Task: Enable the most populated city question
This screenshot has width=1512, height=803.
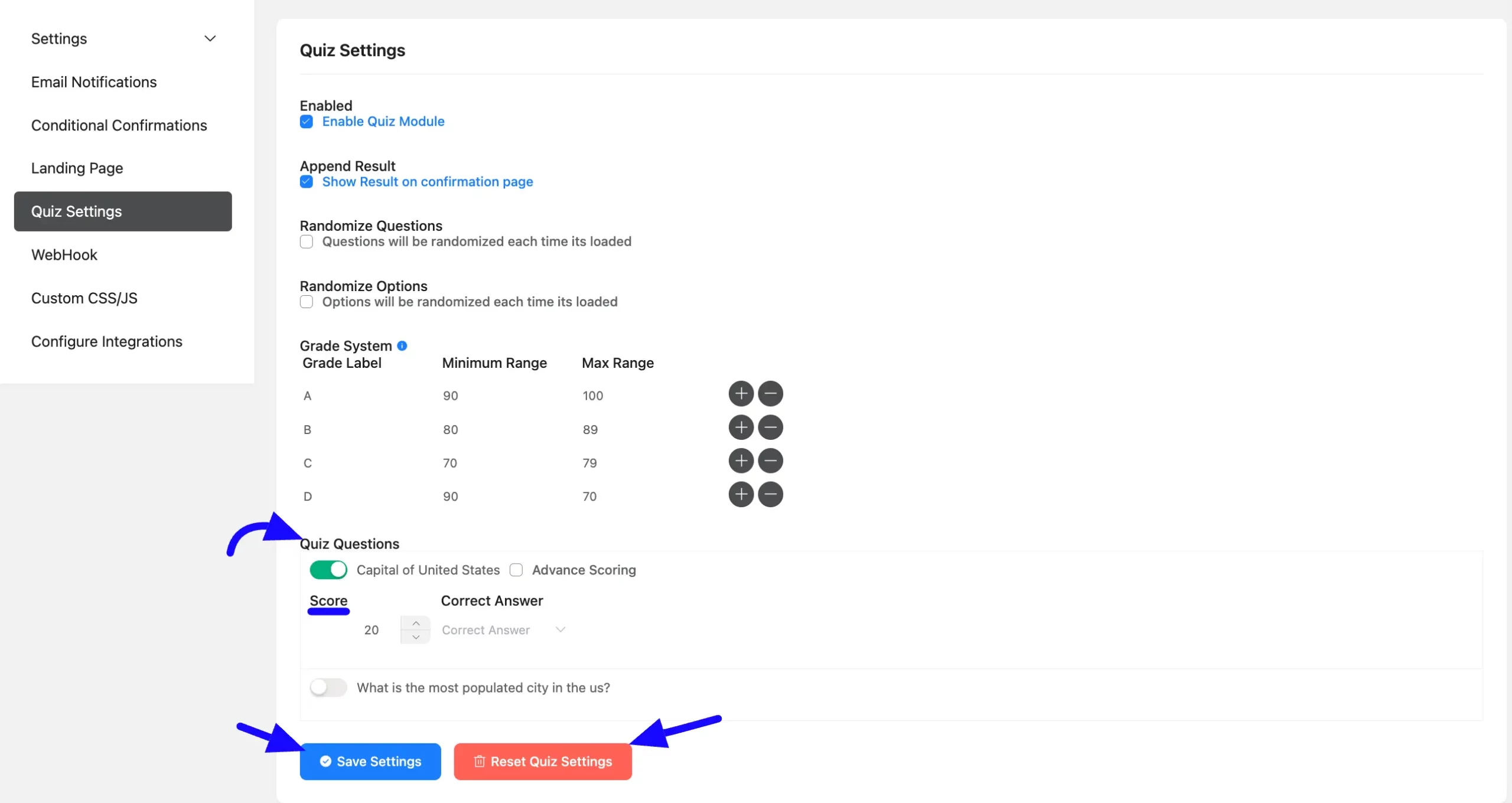Action: (328, 687)
